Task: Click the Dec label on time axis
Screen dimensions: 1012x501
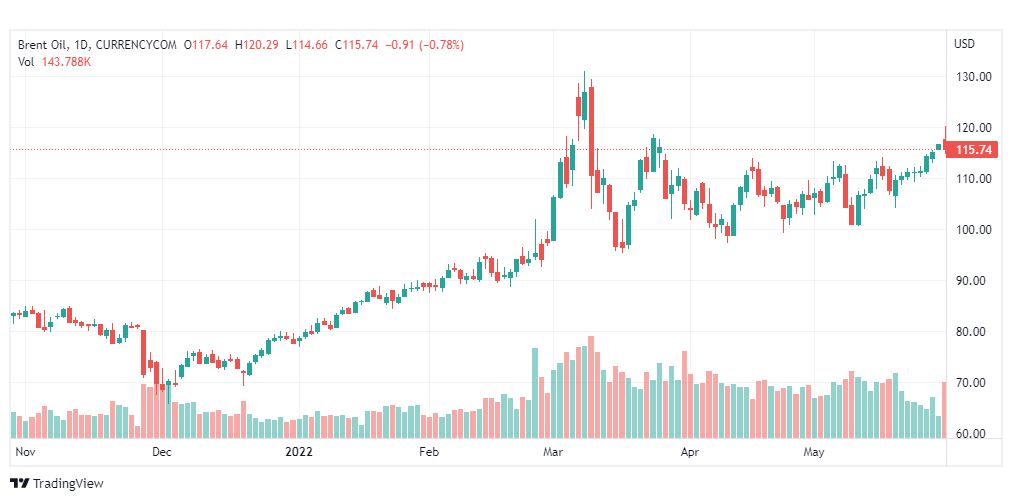Action: tap(162, 452)
